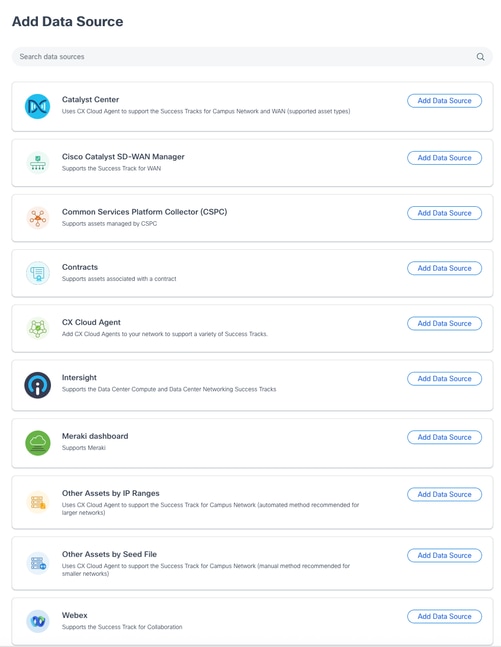Add Data Source for Contracts
This screenshot has width=501, height=647.
(x=444, y=268)
